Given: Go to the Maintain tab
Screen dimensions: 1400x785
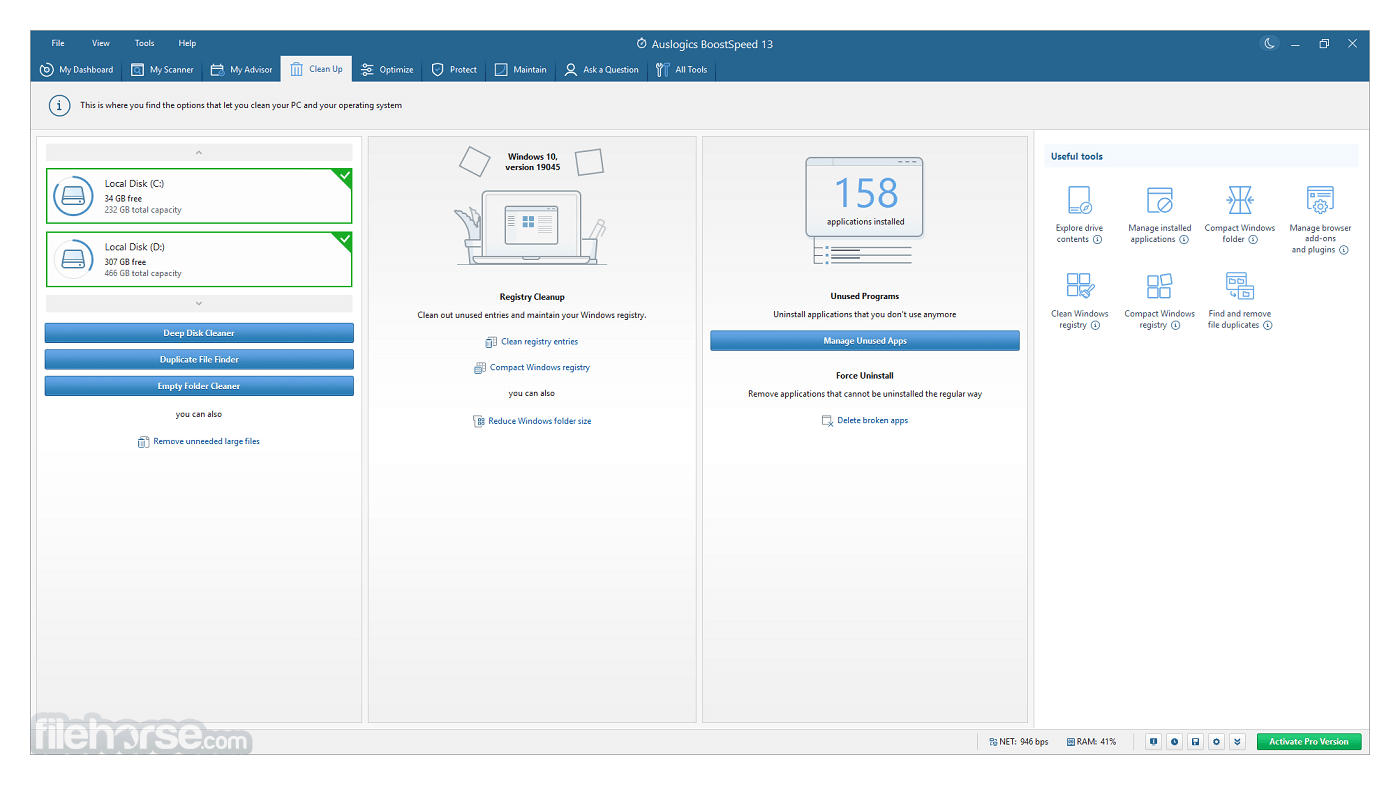Looking at the screenshot, I should coord(521,70).
